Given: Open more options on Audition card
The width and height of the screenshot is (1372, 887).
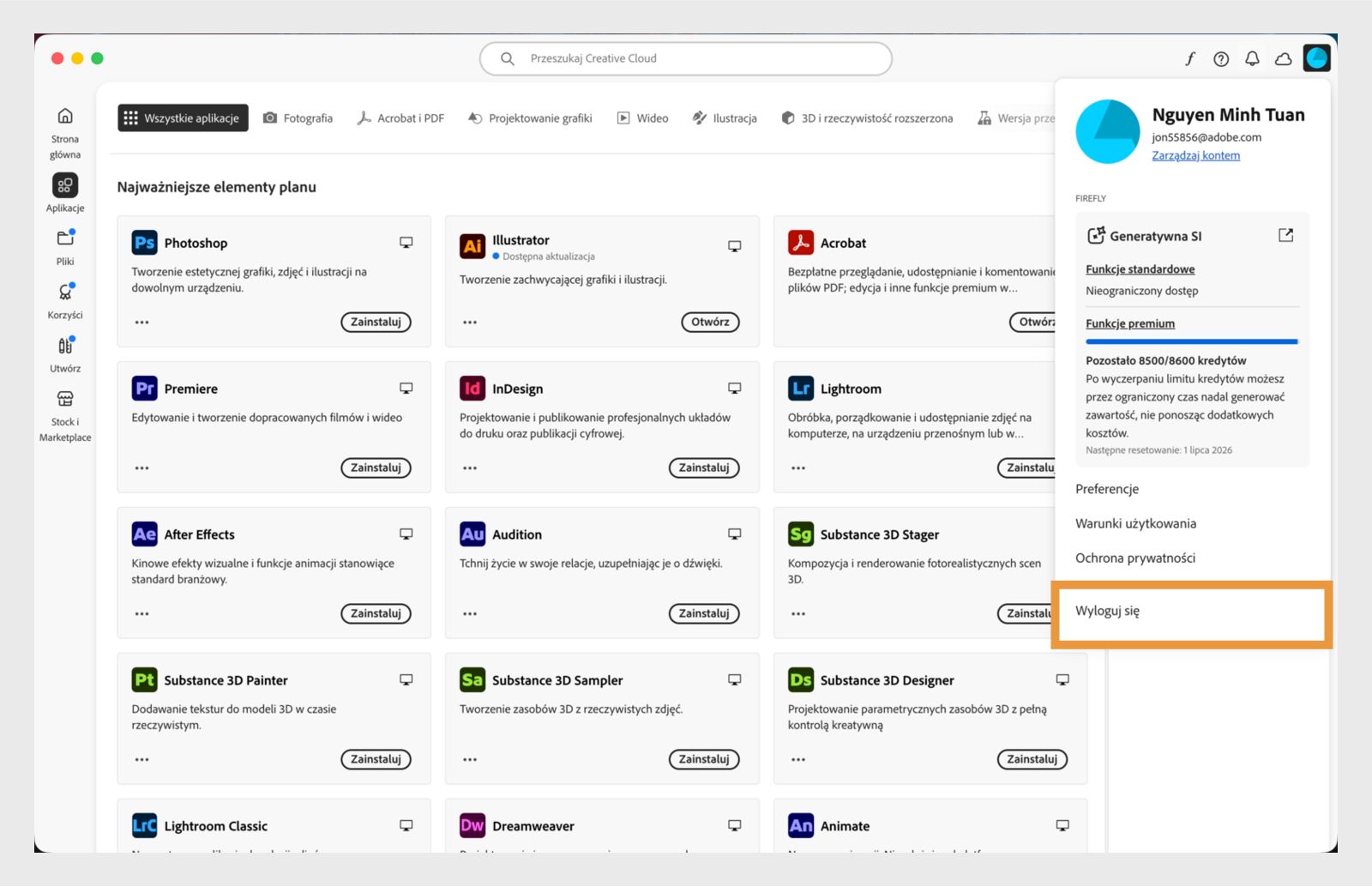Looking at the screenshot, I should (470, 614).
